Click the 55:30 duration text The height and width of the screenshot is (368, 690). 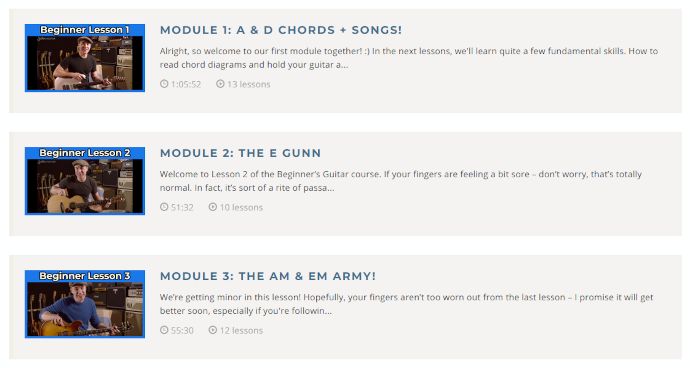[182, 330]
